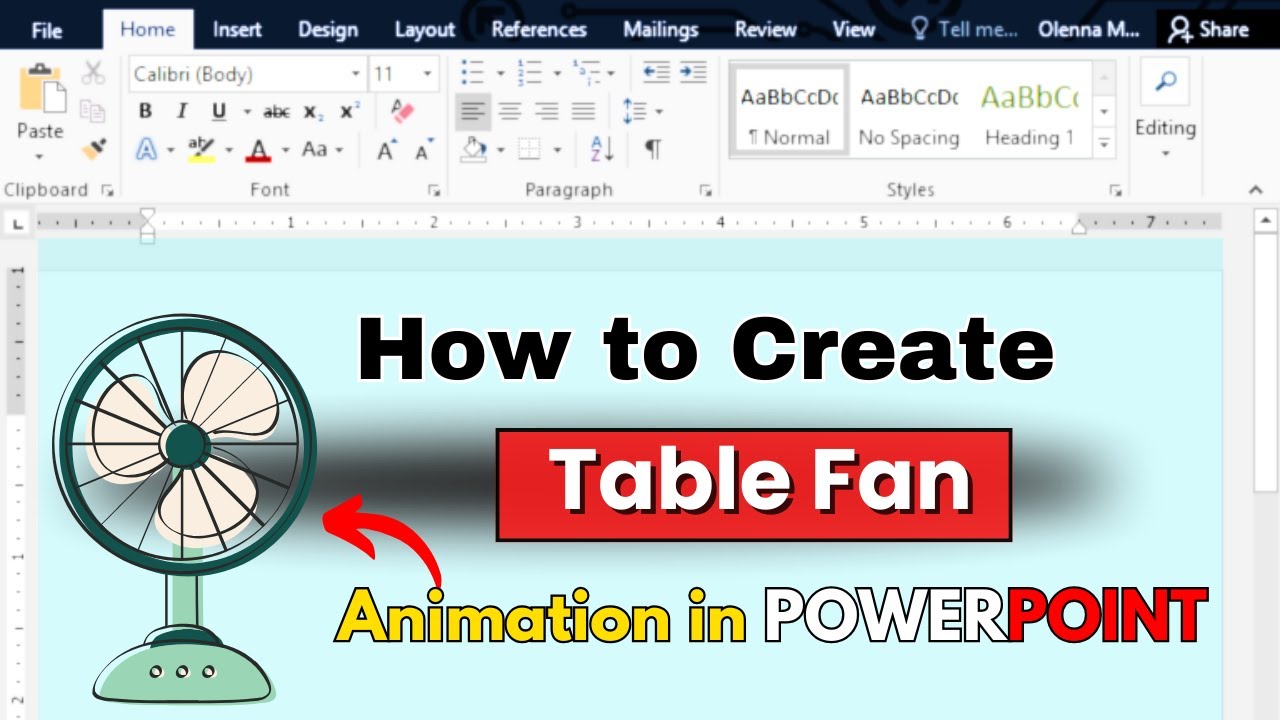
Task: Click ruler tab selector icon
Action: [x=18, y=224]
